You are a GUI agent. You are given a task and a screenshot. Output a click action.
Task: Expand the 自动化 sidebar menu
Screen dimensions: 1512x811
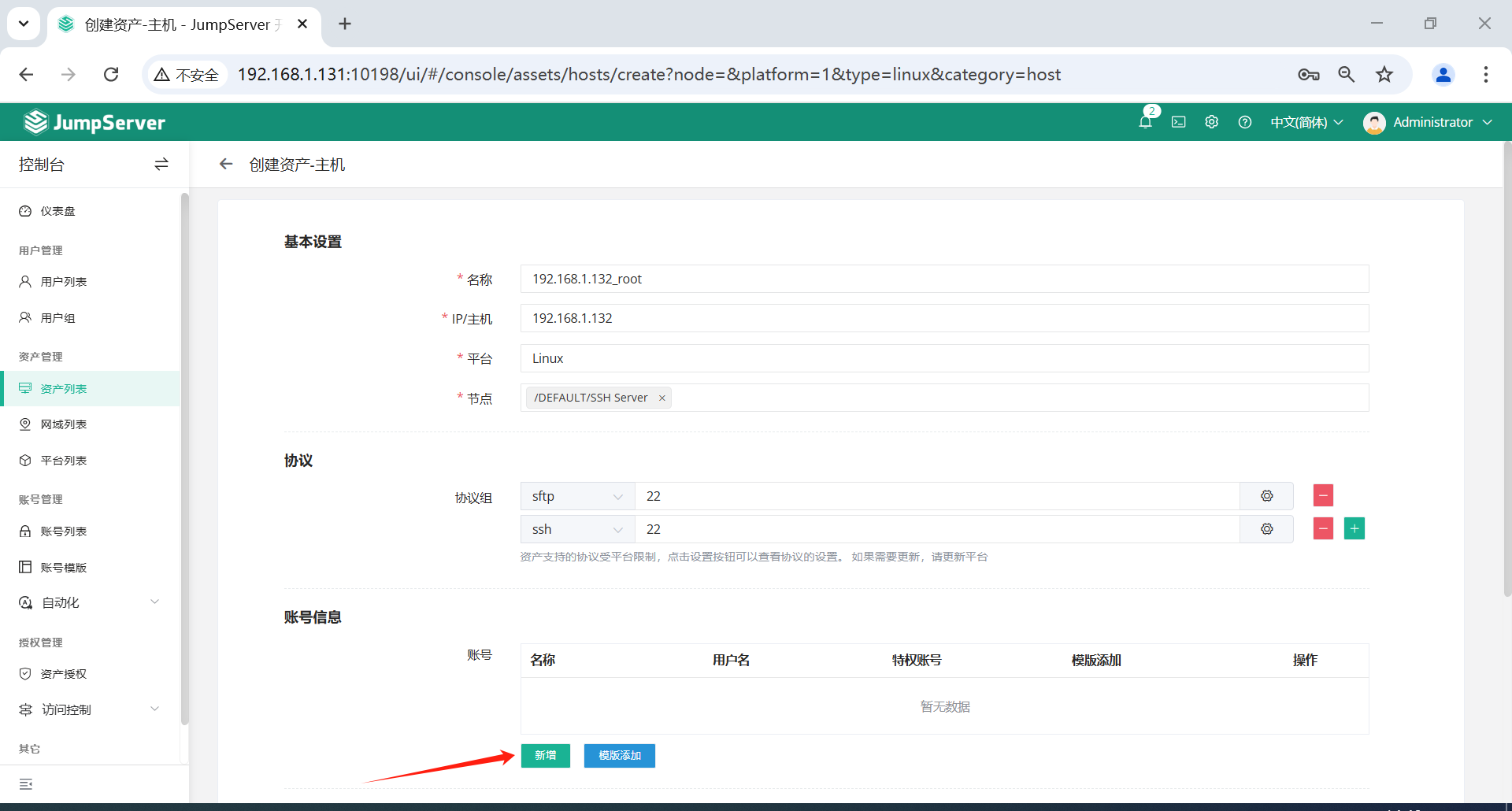(x=90, y=602)
